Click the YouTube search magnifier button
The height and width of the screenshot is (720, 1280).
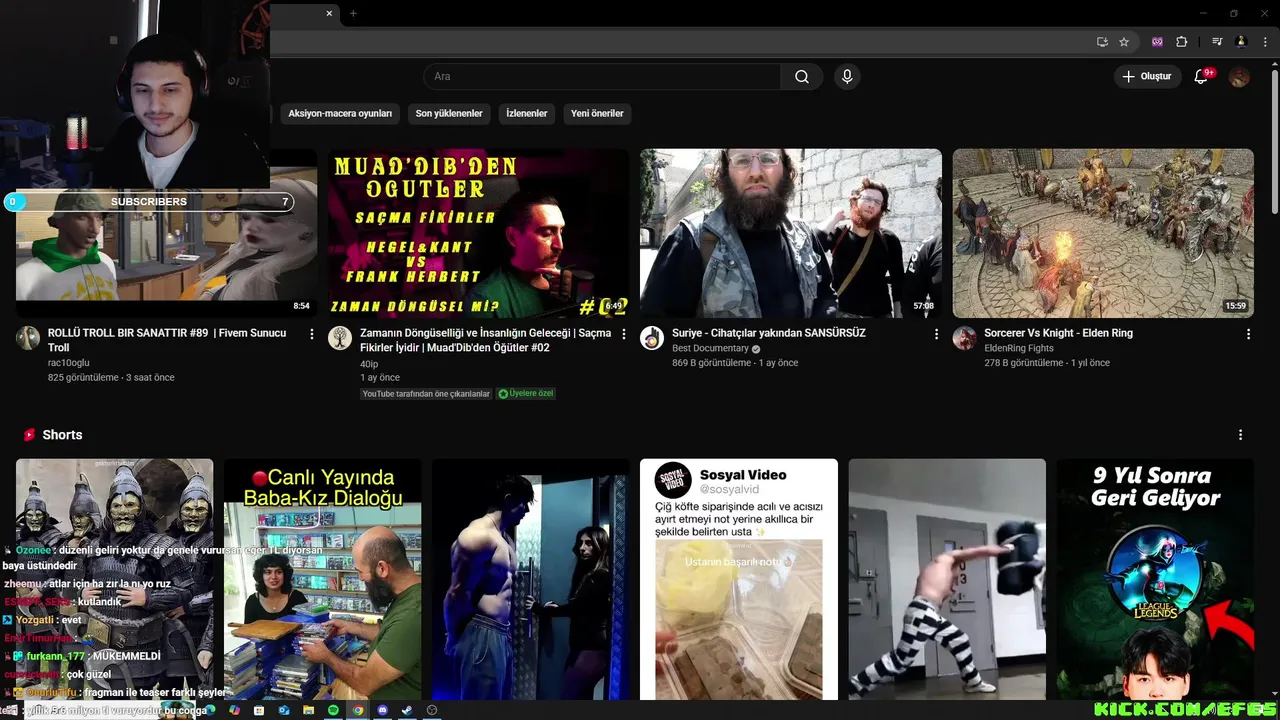[x=802, y=77]
